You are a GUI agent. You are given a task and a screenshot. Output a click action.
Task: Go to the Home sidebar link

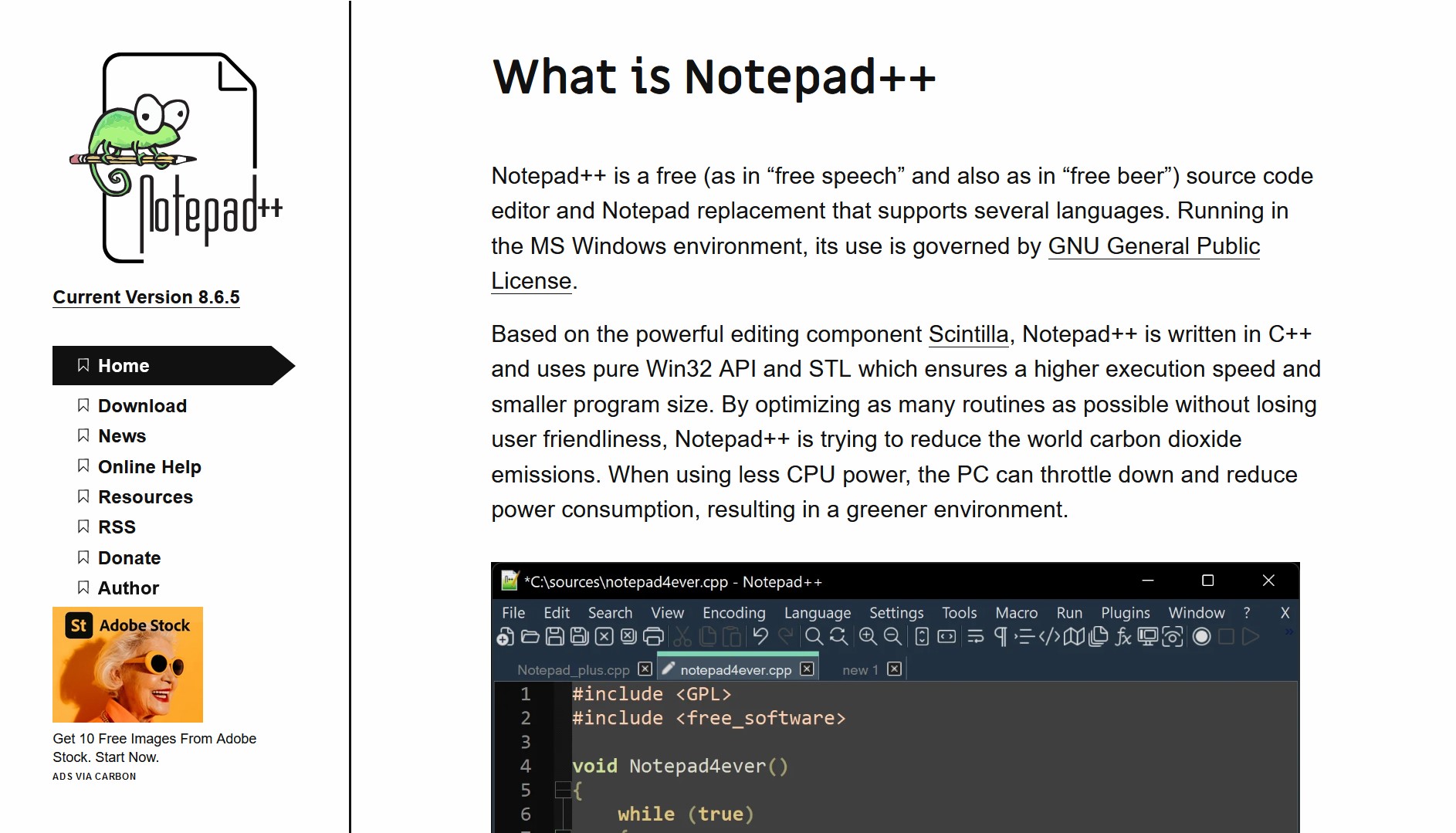pos(174,366)
